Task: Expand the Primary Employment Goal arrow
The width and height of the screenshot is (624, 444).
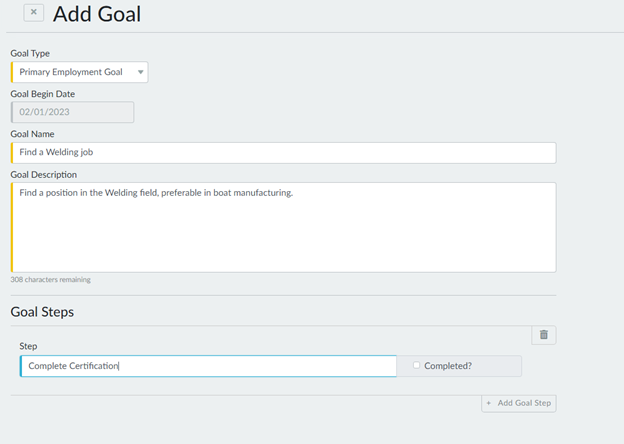Action: [x=141, y=72]
